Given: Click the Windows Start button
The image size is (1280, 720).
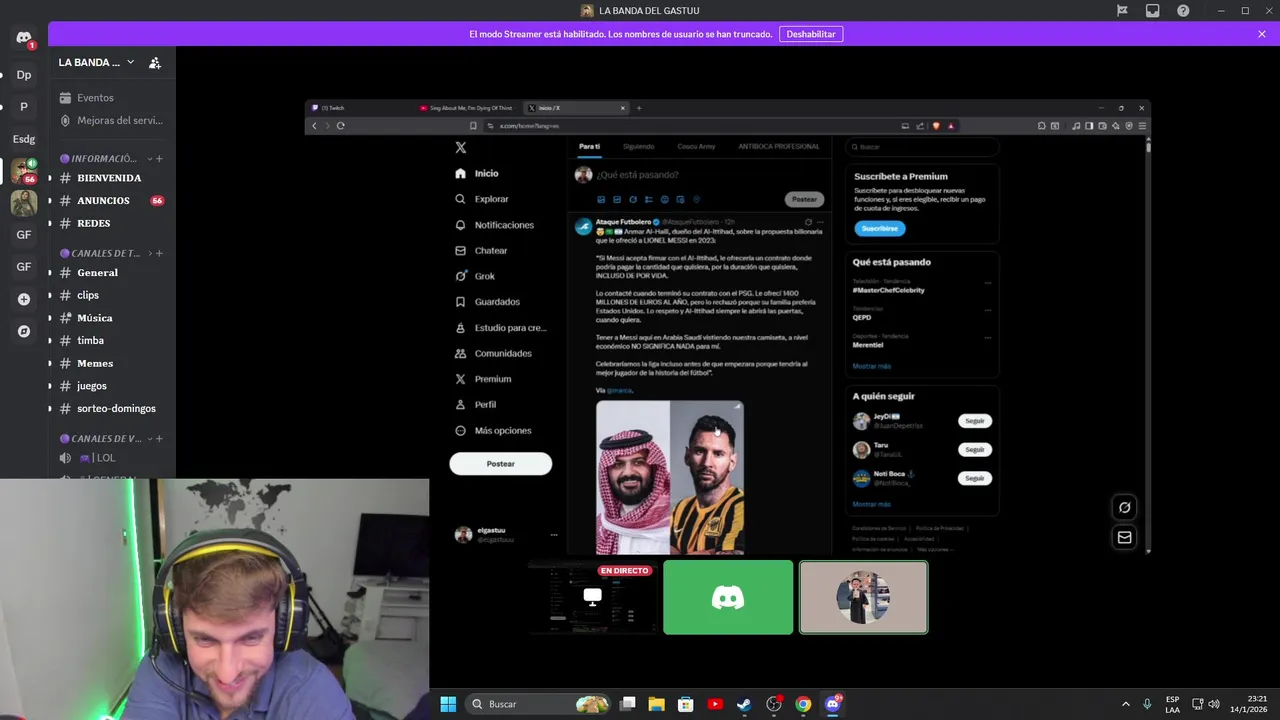Looking at the screenshot, I should click(448, 704).
